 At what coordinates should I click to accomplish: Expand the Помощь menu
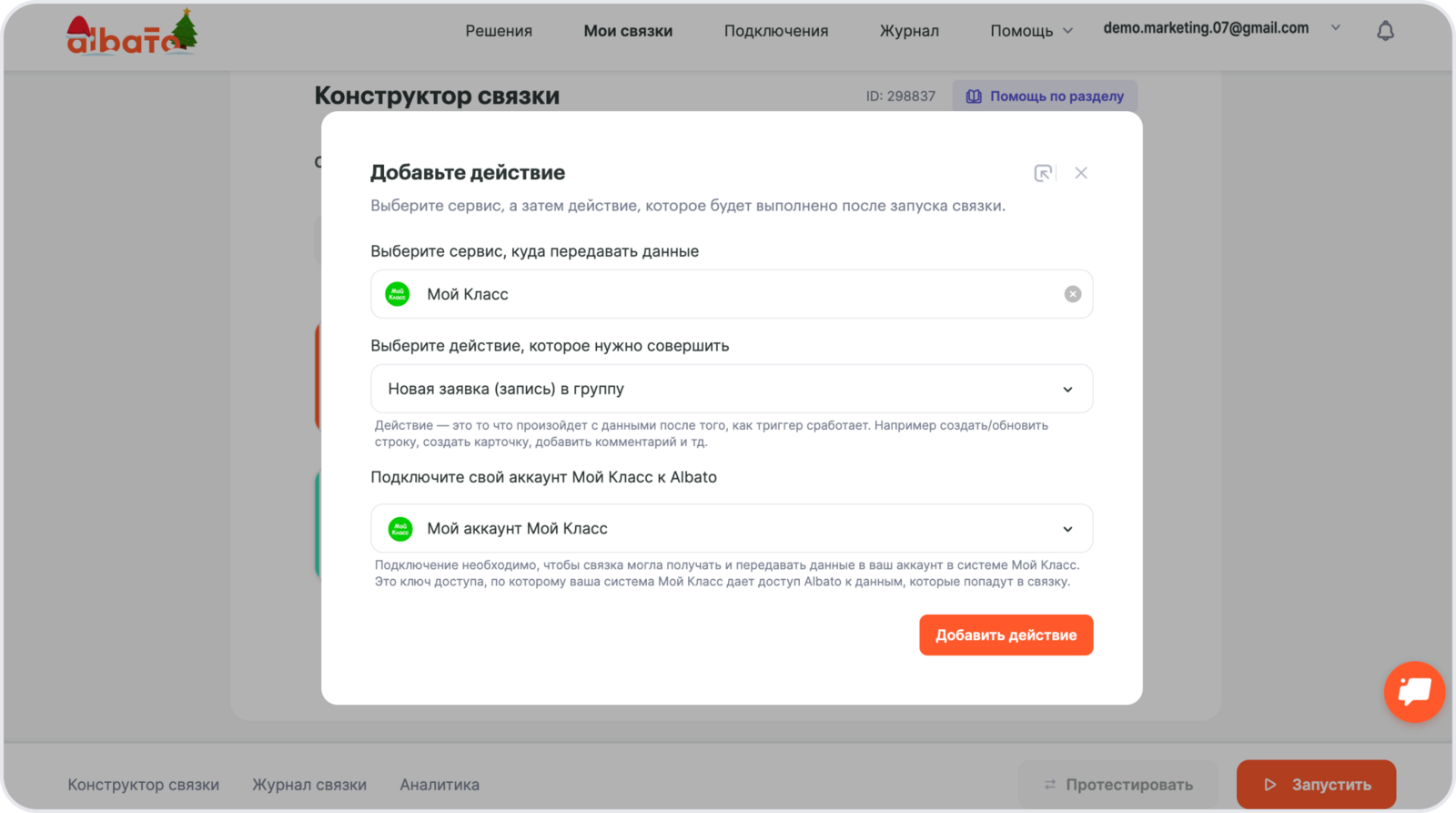pyautogui.click(x=1031, y=31)
